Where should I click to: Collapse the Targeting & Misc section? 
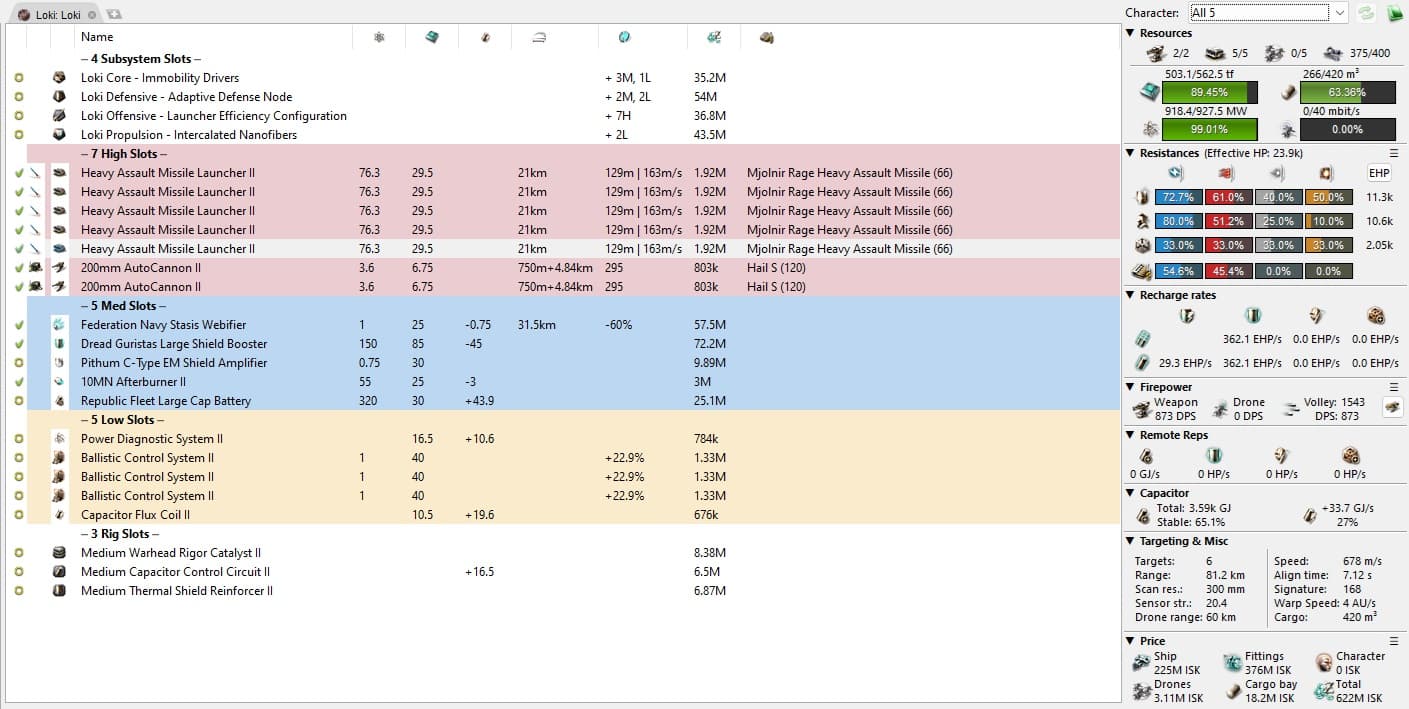point(1130,541)
